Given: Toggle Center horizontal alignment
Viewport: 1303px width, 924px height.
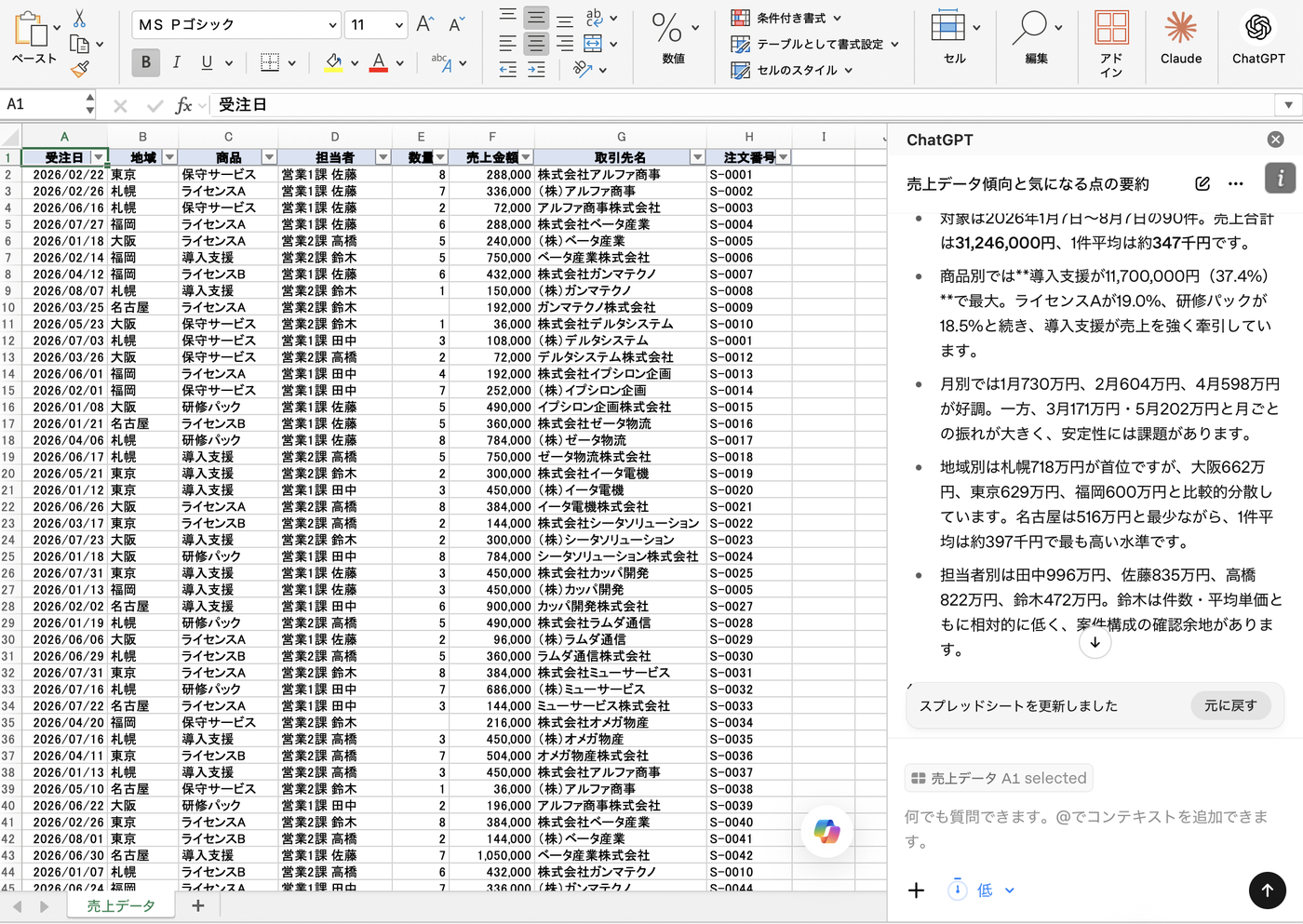Looking at the screenshot, I should [x=536, y=43].
